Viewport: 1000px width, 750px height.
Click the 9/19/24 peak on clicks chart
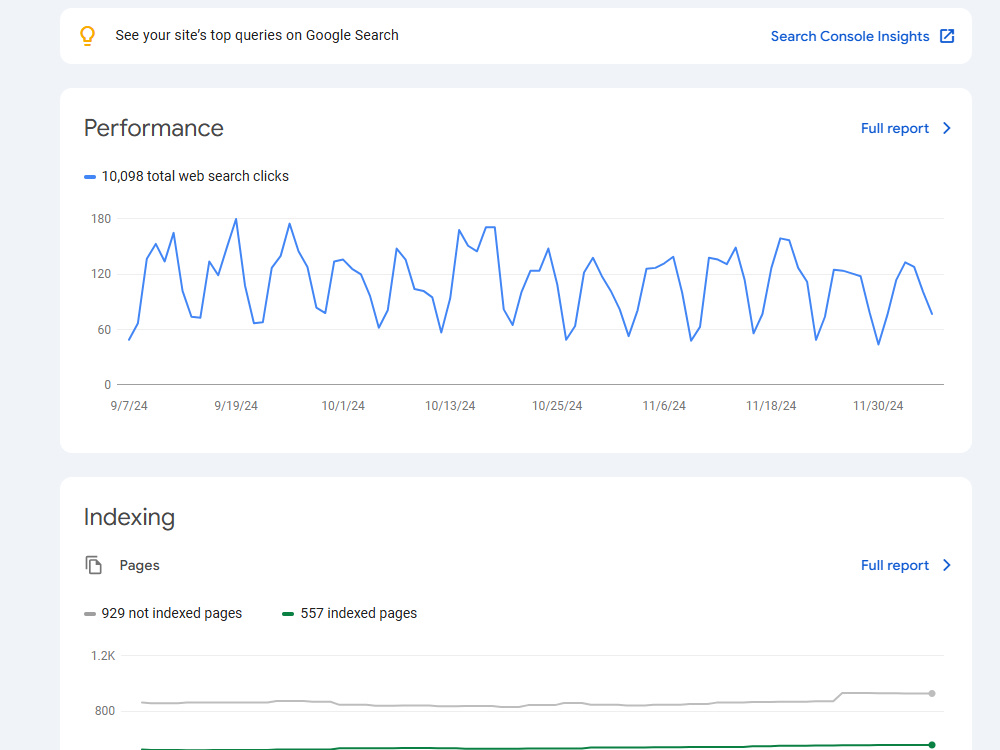coord(236,219)
